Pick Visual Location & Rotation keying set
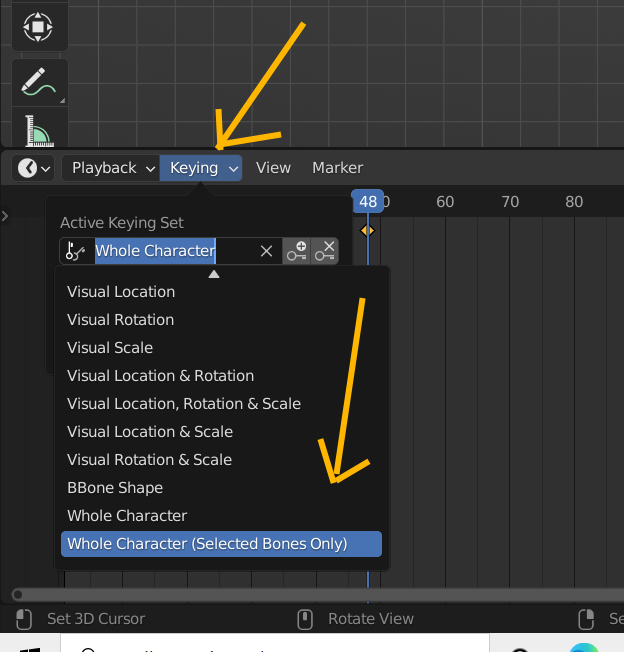The height and width of the screenshot is (652, 624). pyautogui.click(x=160, y=376)
